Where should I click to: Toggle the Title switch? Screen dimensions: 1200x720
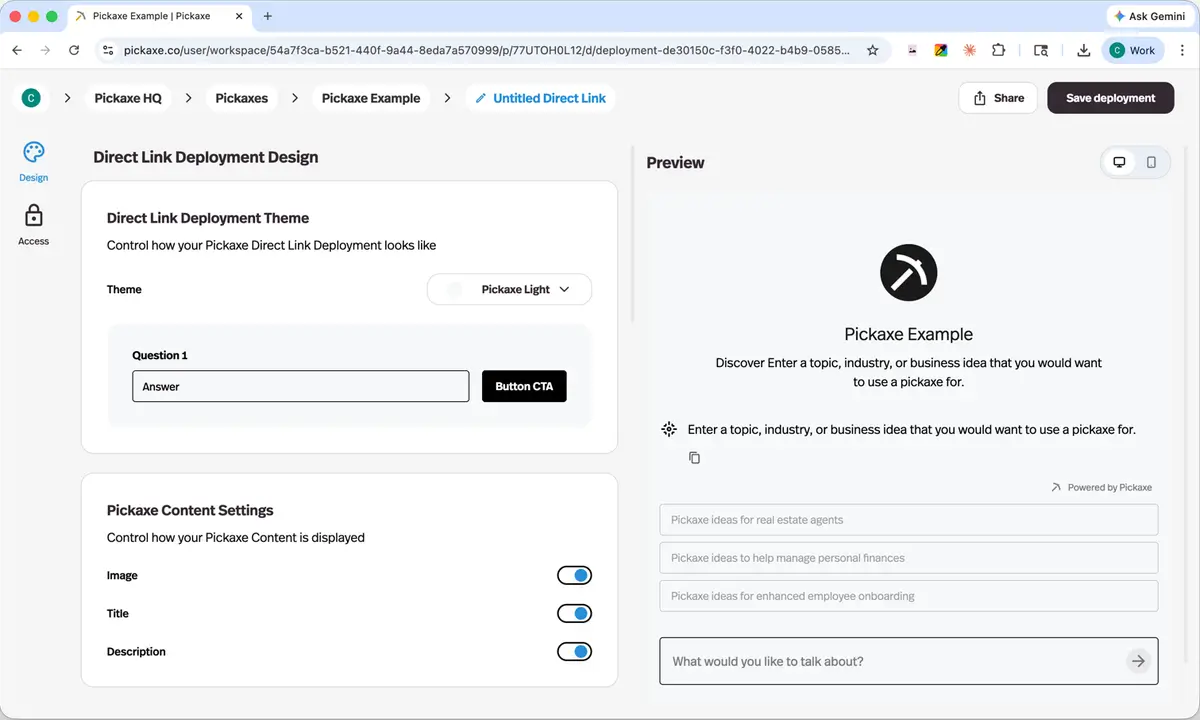tap(574, 613)
